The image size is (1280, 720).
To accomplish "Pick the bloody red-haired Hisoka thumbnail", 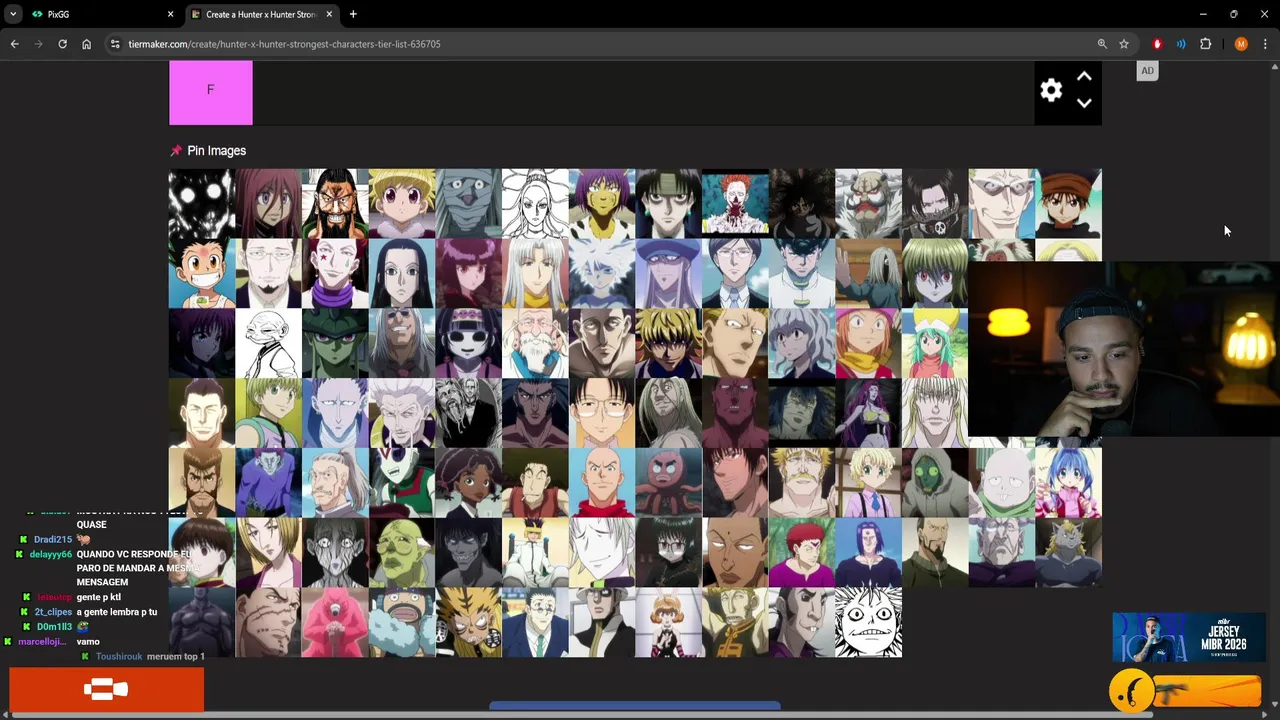I will point(735,203).
